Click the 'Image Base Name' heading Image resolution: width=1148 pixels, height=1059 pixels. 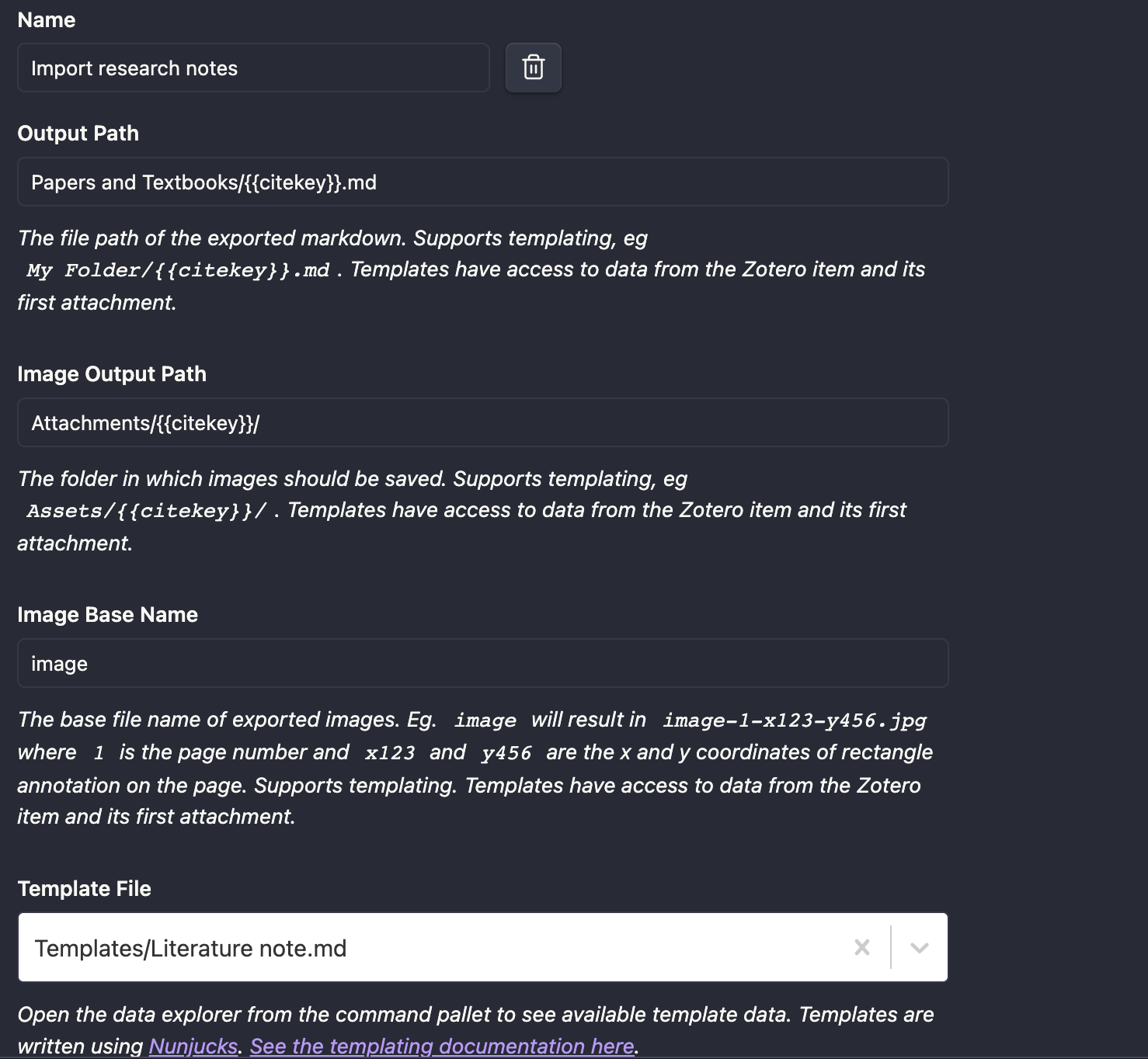[108, 614]
